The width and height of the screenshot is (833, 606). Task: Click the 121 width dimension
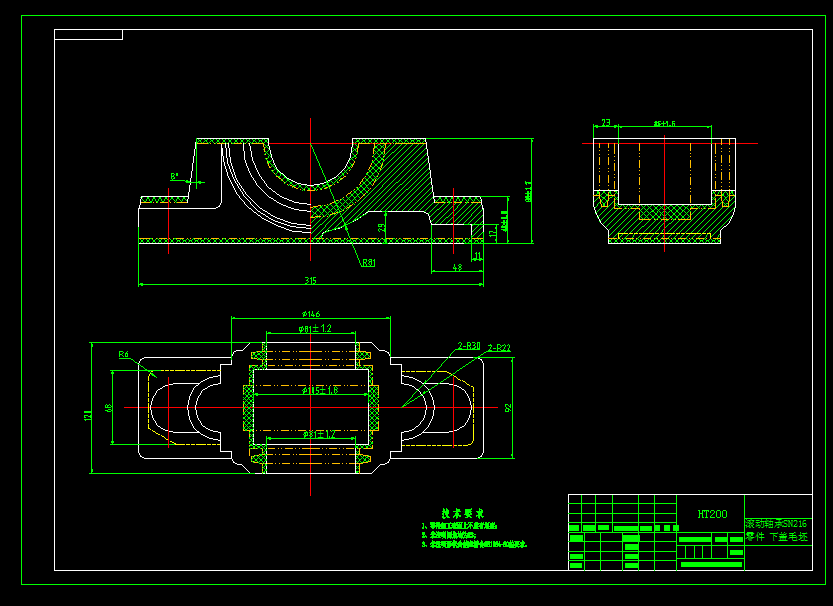(88, 415)
